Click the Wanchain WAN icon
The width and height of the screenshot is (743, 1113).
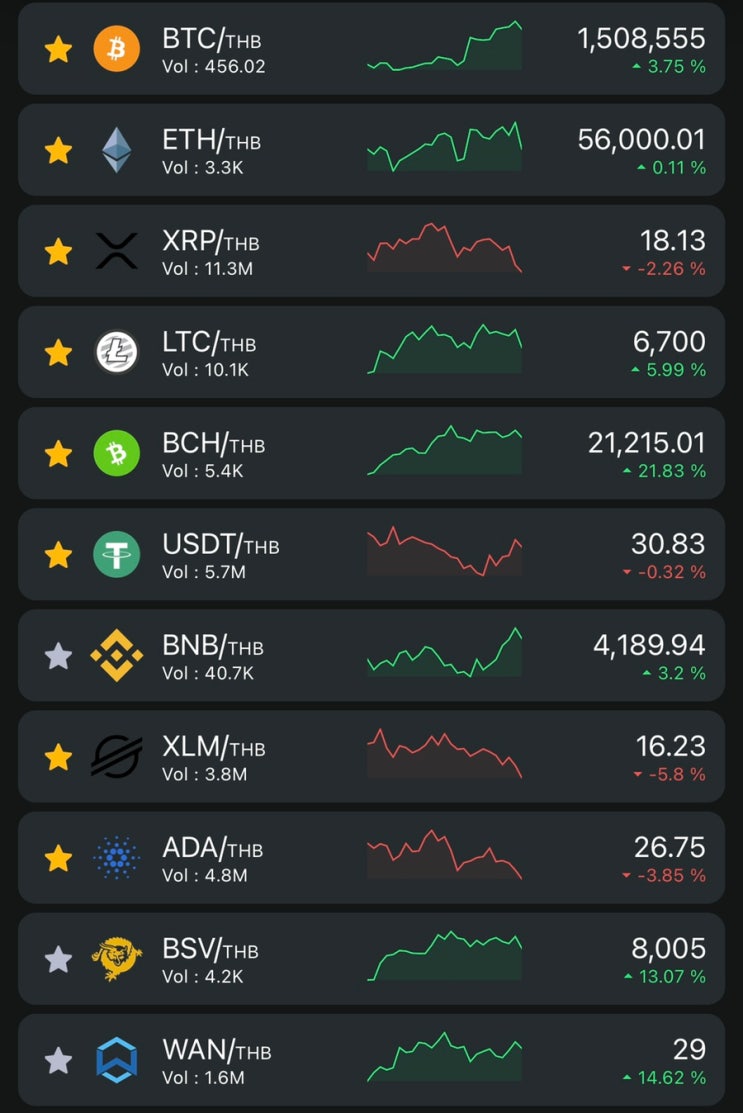coord(117,1059)
